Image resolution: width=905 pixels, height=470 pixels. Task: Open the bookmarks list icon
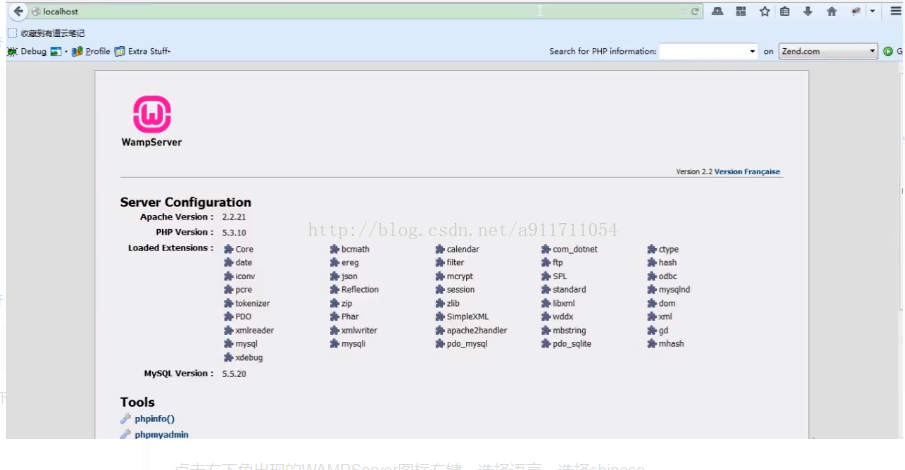(x=784, y=11)
